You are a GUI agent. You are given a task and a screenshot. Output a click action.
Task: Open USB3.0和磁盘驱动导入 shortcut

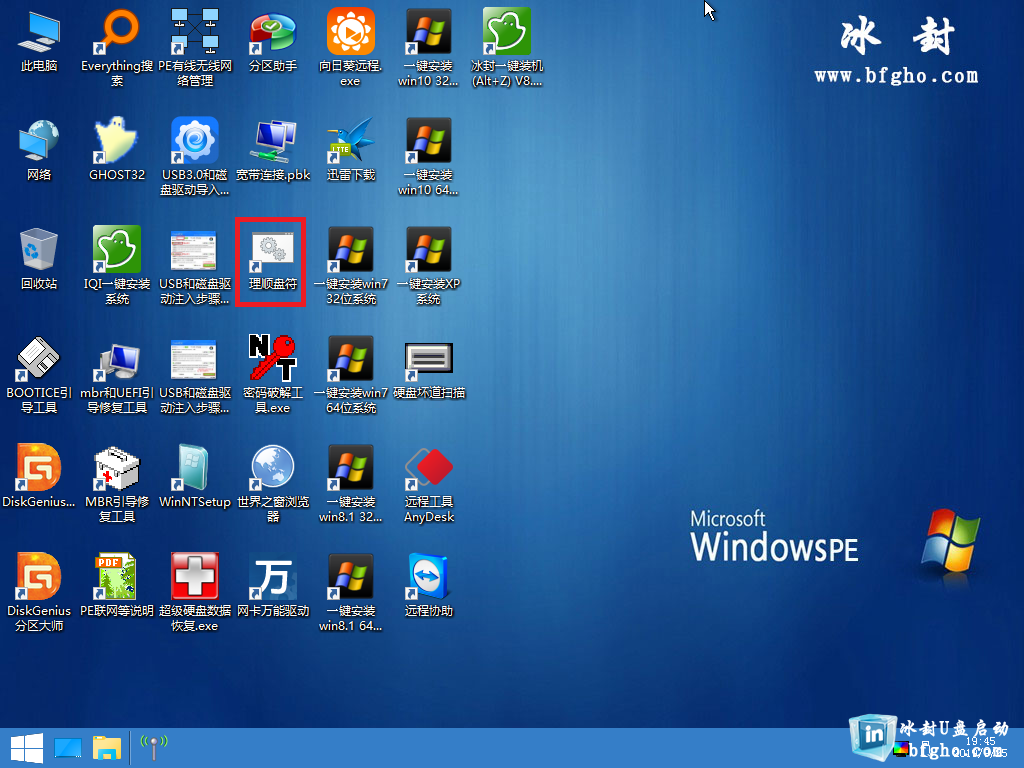click(x=195, y=156)
